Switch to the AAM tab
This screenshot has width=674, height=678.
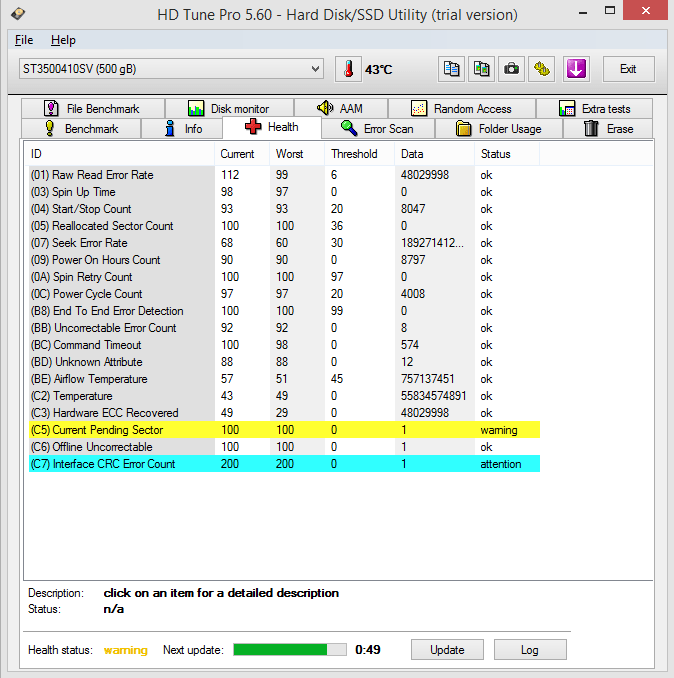pyautogui.click(x=341, y=109)
